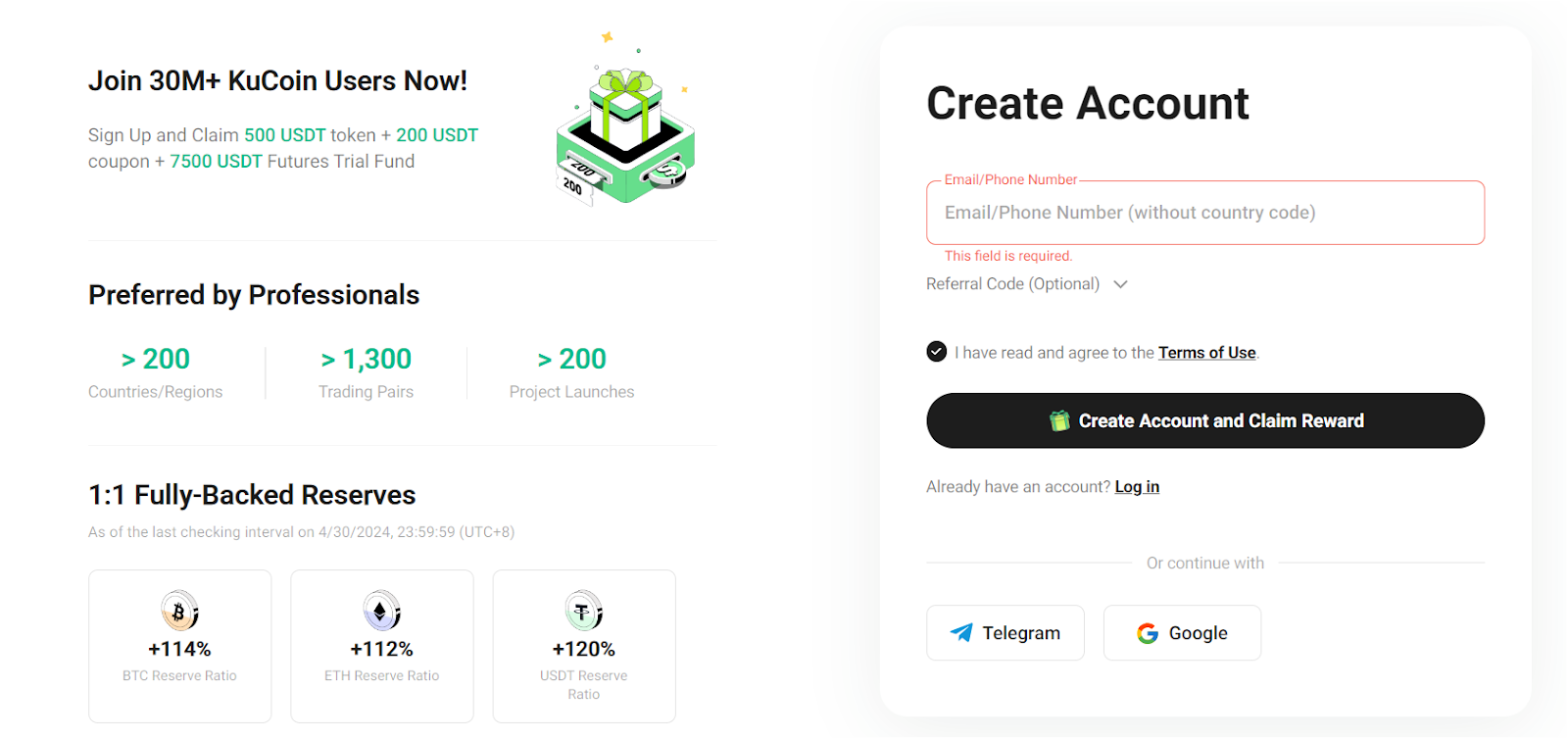The height and width of the screenshot is (739, 1568).
Task: Continue with the Telegram button
Action: coord(1005,633)
